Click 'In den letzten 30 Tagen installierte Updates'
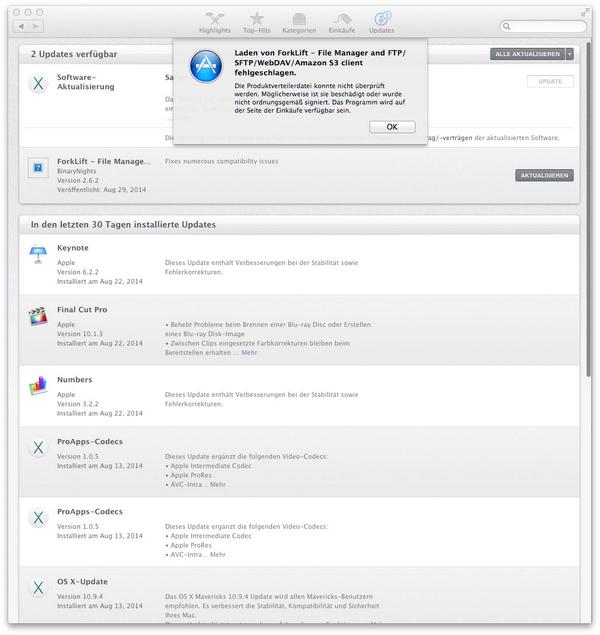 point(123,224)
